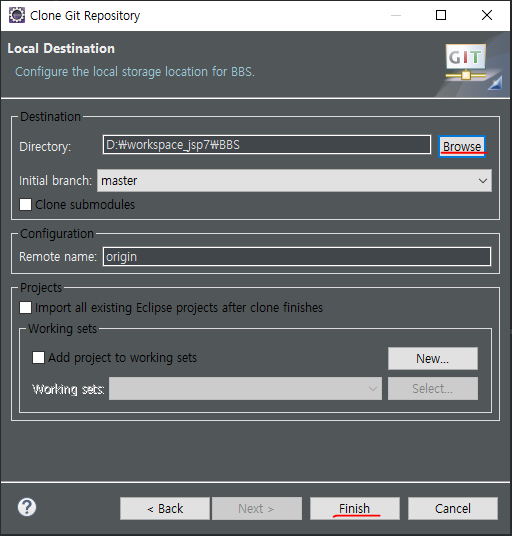Screen dimensions: 512x536
Task: Click the 'Initial branch:' label
Action: [x=55, y=180]
